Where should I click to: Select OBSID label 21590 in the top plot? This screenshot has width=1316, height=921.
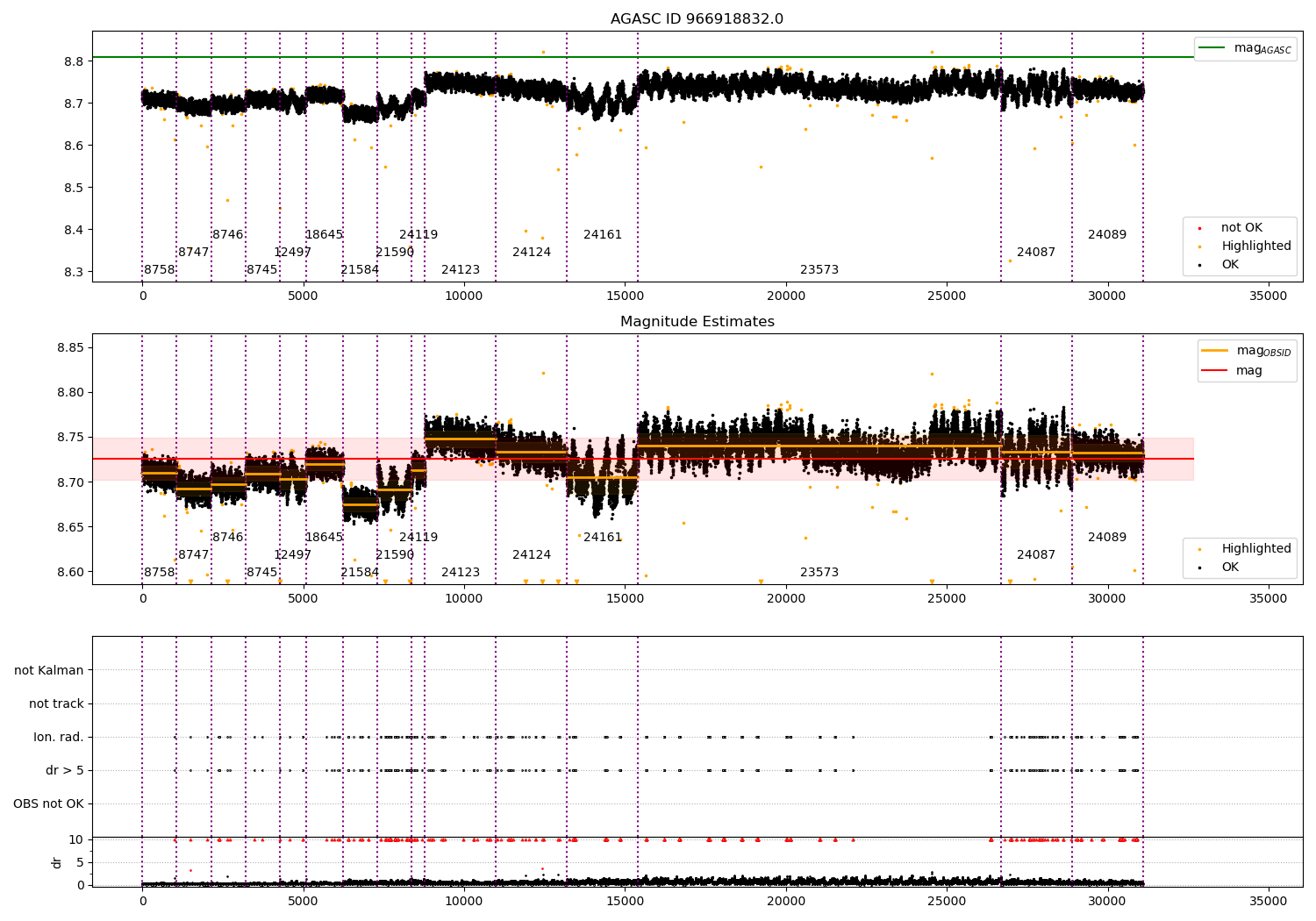coord(395,253)
